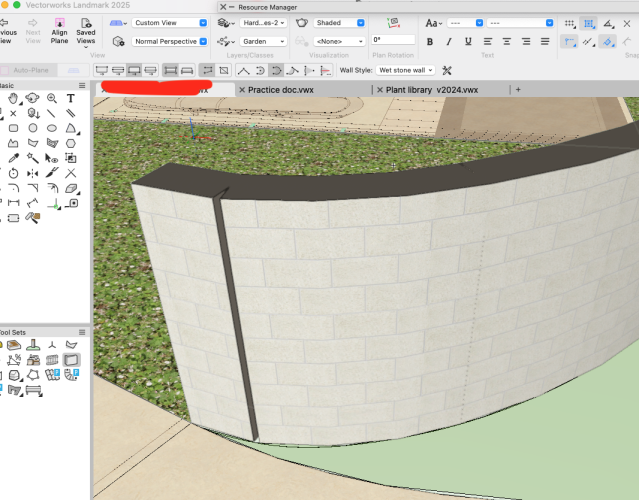Select the Zoom magnifier tool
Viewport: 639px width, 500px height.
pyautogui.click(x=52, y=99)
